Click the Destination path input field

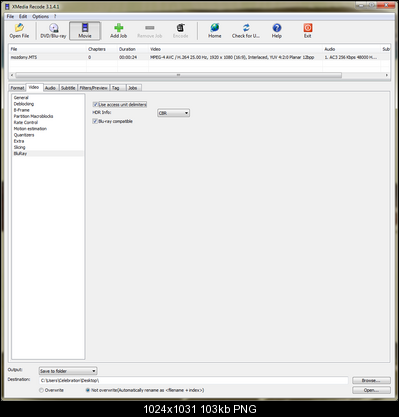click(x=194, y=380)
